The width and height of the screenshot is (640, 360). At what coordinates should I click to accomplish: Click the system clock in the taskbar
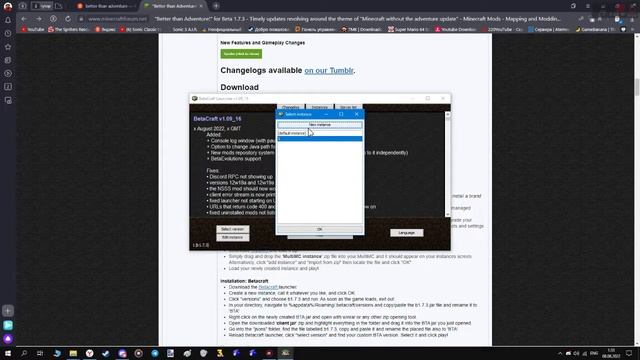tap(611, 353)
